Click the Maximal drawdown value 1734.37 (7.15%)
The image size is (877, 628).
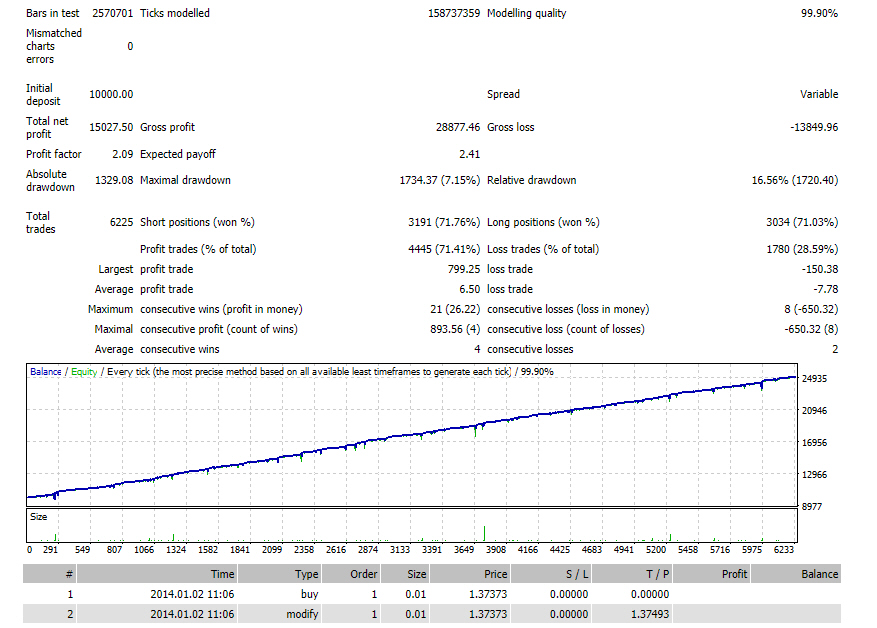[x=440, y=180]
